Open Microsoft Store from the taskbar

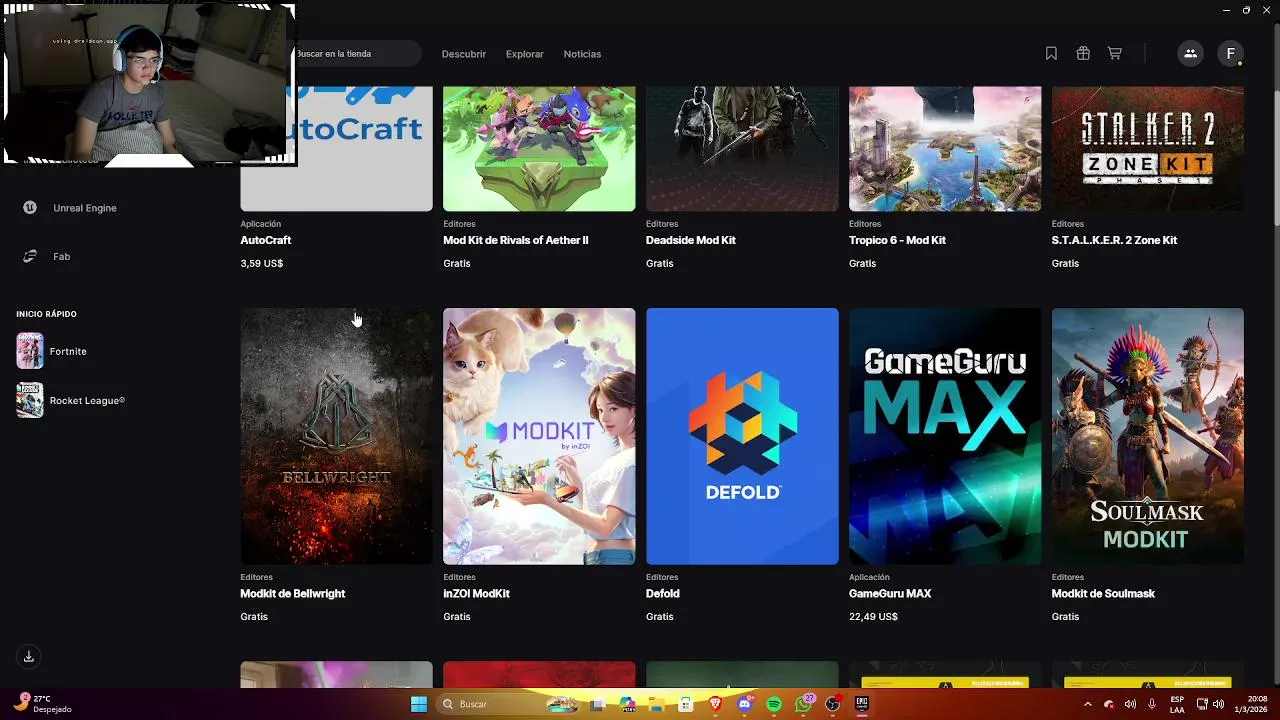(x=686, y=704)
